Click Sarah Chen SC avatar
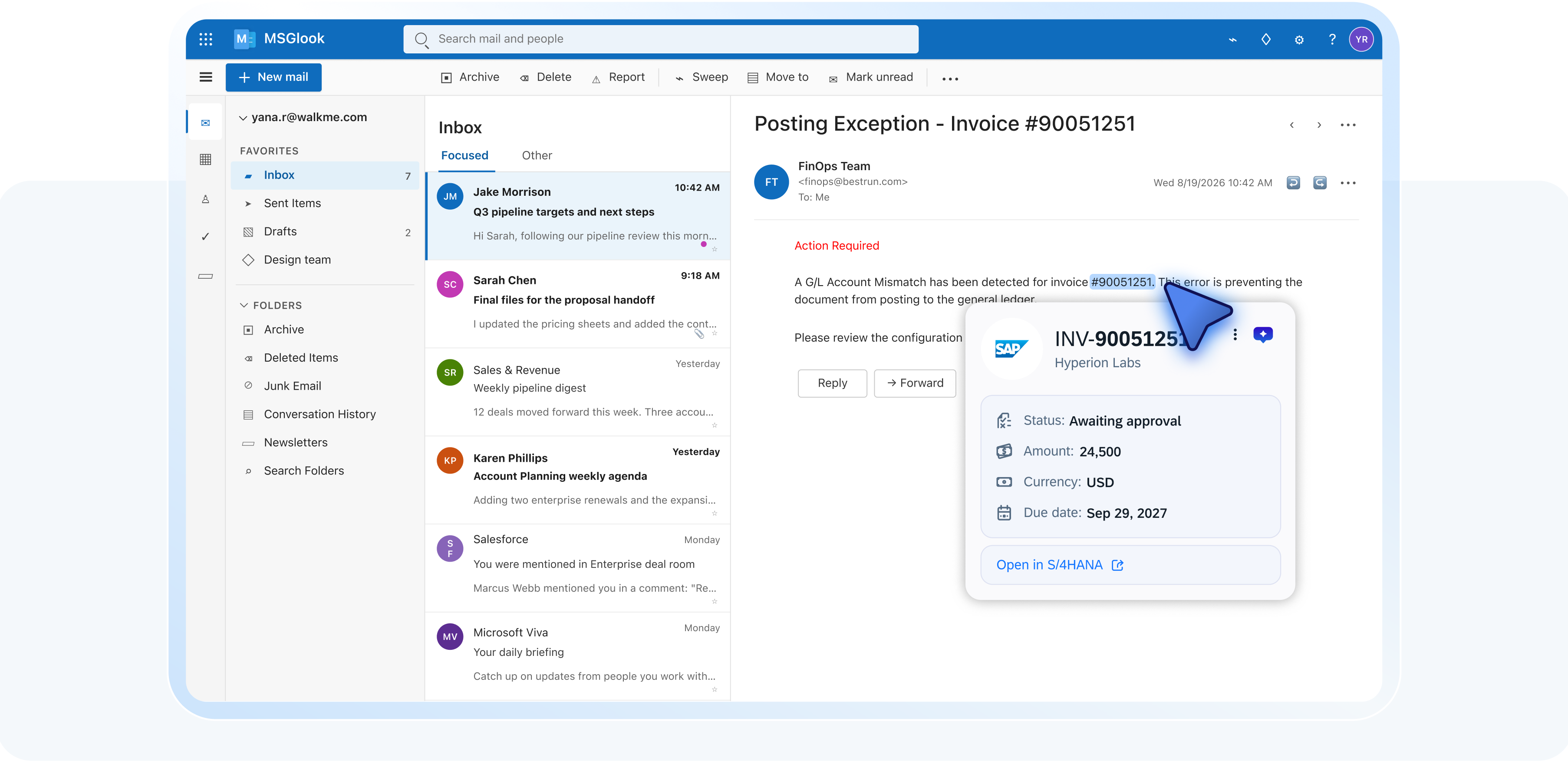 tap(450, 284)
